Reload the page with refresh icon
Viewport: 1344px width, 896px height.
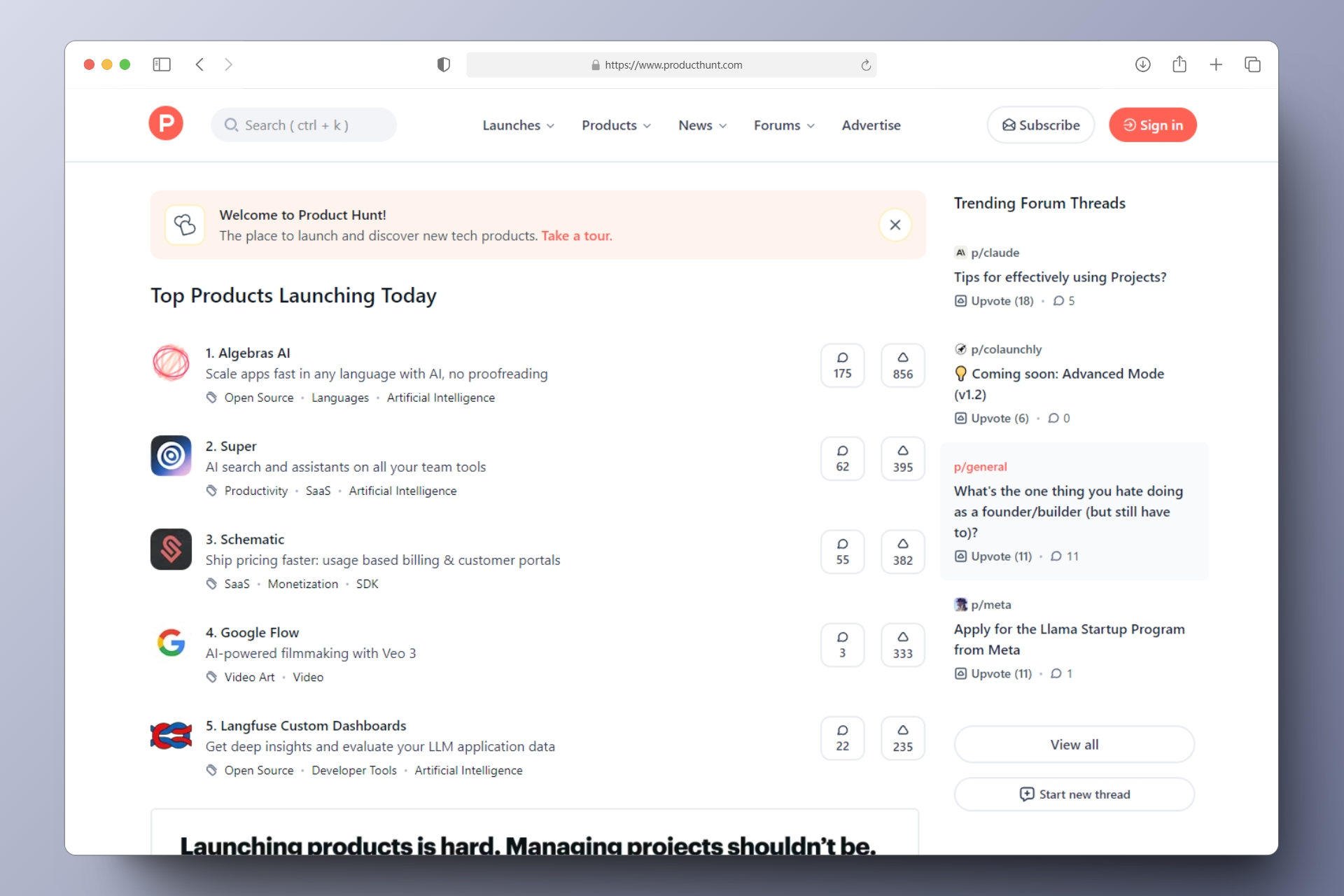click(866, 65)
